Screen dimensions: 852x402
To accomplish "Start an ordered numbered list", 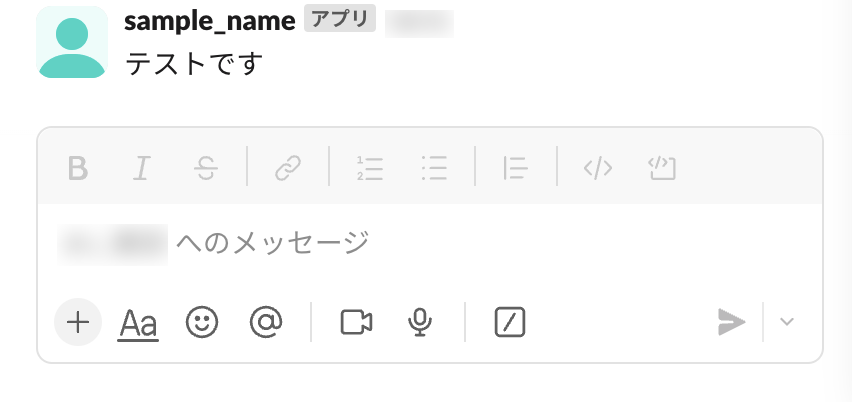I will [x=370, y=168].
